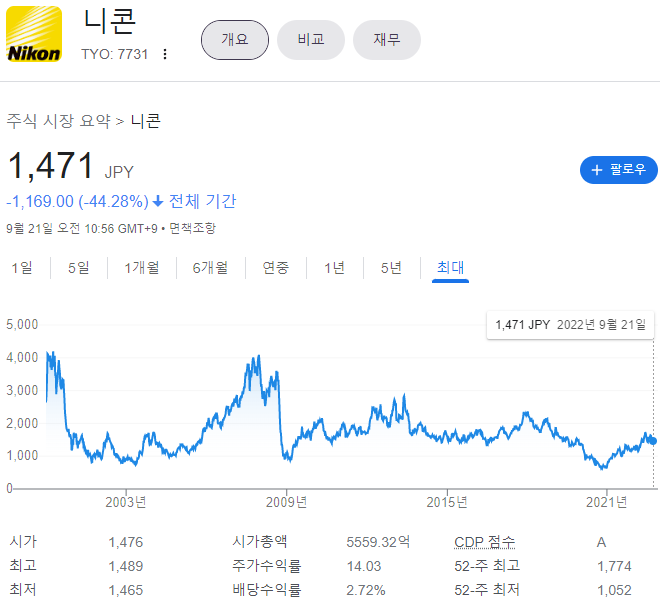Click the 주식 시장 요약 breadcrumb link
The image size is (660, 600).
59,121
